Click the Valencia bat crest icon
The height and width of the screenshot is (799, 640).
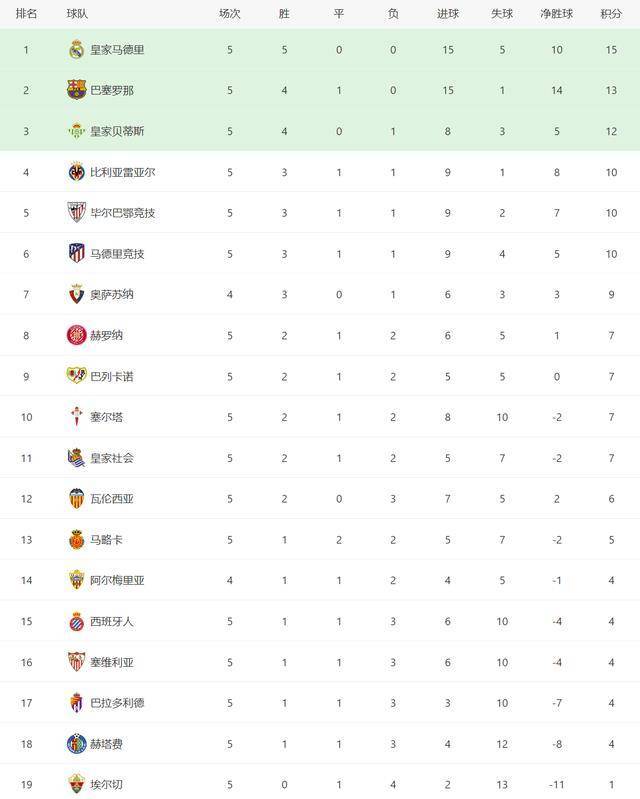click(76, 498)
